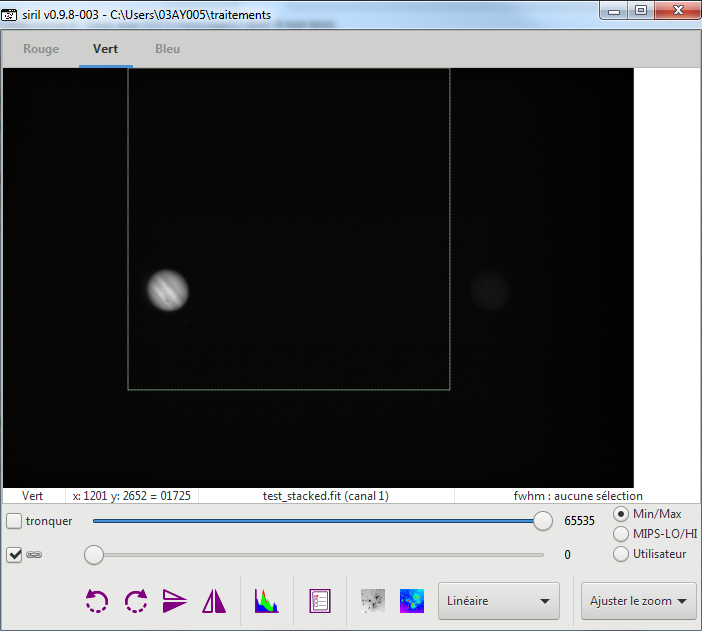Open the FITS header list icon
This screenshot has height=631, width=702.
[x=320, y=601]
